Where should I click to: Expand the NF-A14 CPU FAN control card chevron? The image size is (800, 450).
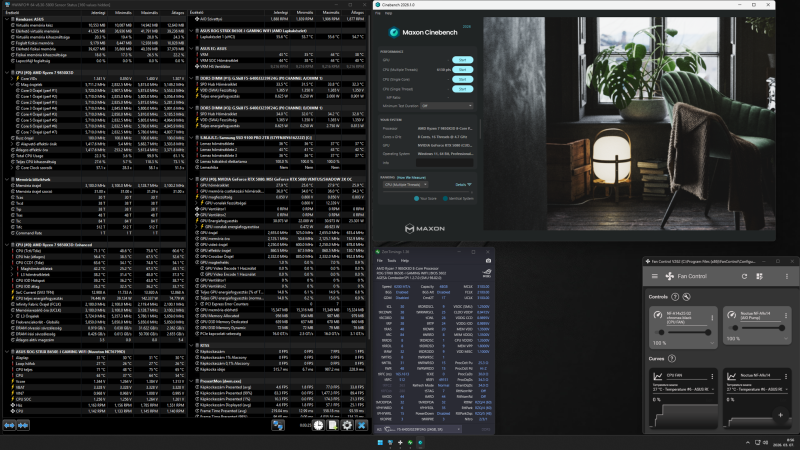click(712, 343)
